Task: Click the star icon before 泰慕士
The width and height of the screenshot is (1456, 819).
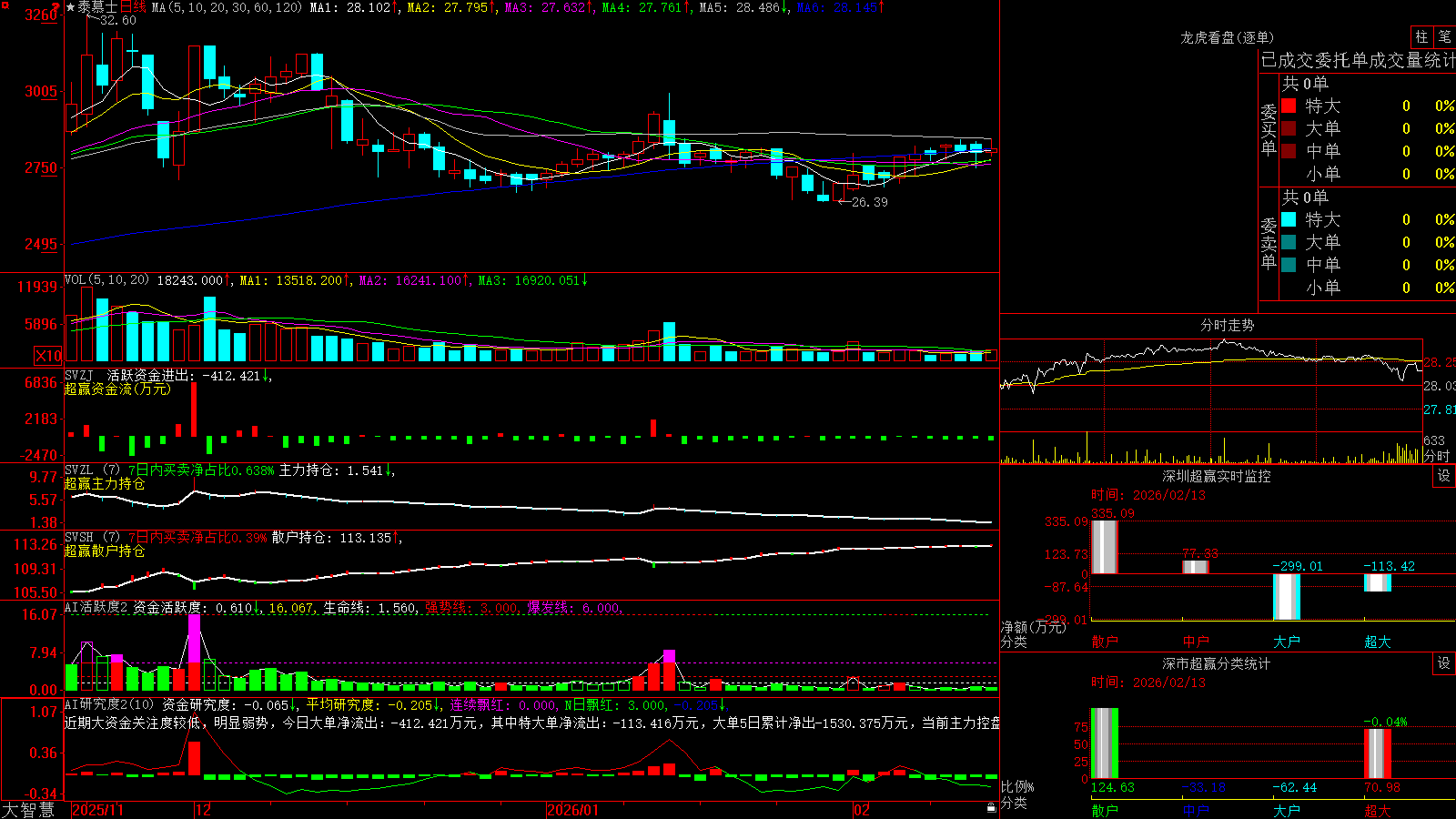Action: point(70,7)
